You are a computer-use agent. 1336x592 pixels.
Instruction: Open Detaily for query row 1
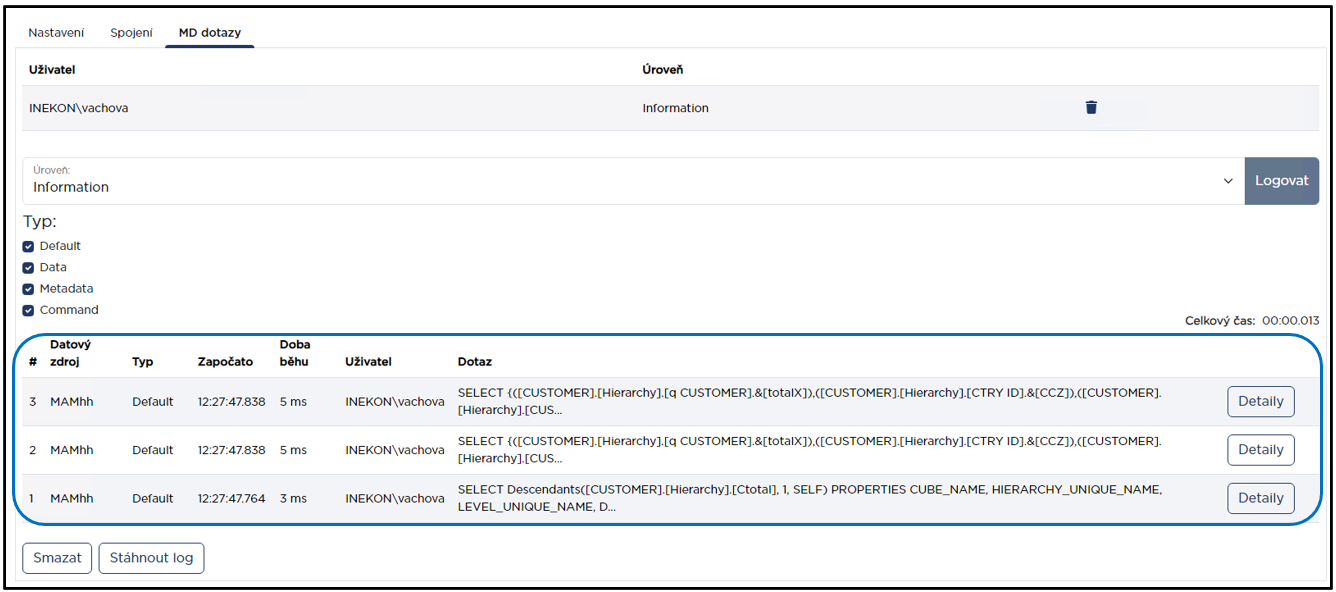pyautogui.click(x=1261, y=498)
